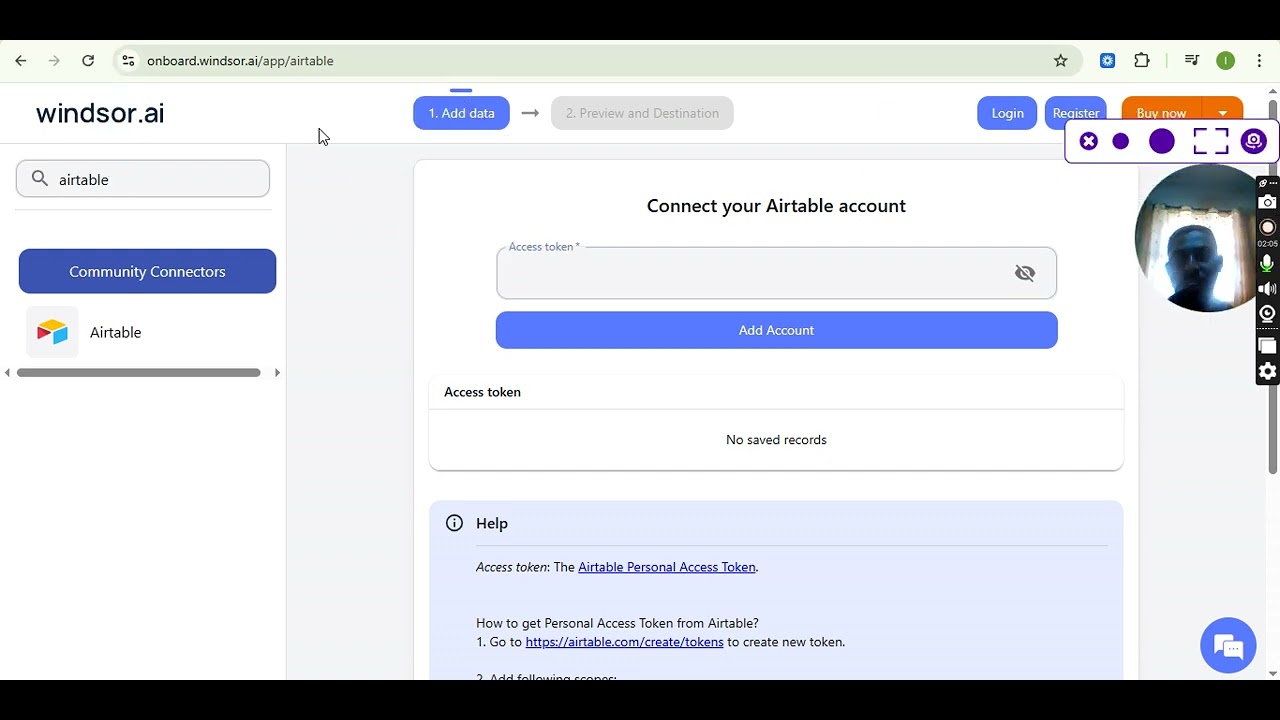1280x720 pixels.
Task: Click the page vertical scrollbar thumb
Action: (x=1273, y=287)
